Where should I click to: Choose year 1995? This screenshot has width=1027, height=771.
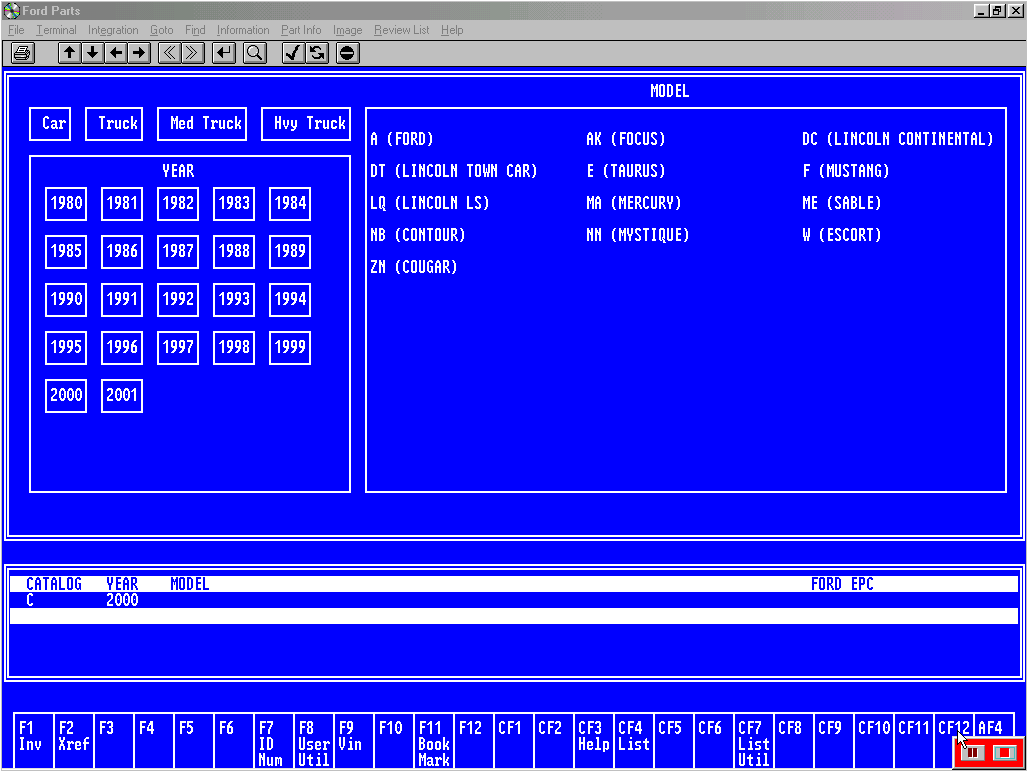coord(66,347)
